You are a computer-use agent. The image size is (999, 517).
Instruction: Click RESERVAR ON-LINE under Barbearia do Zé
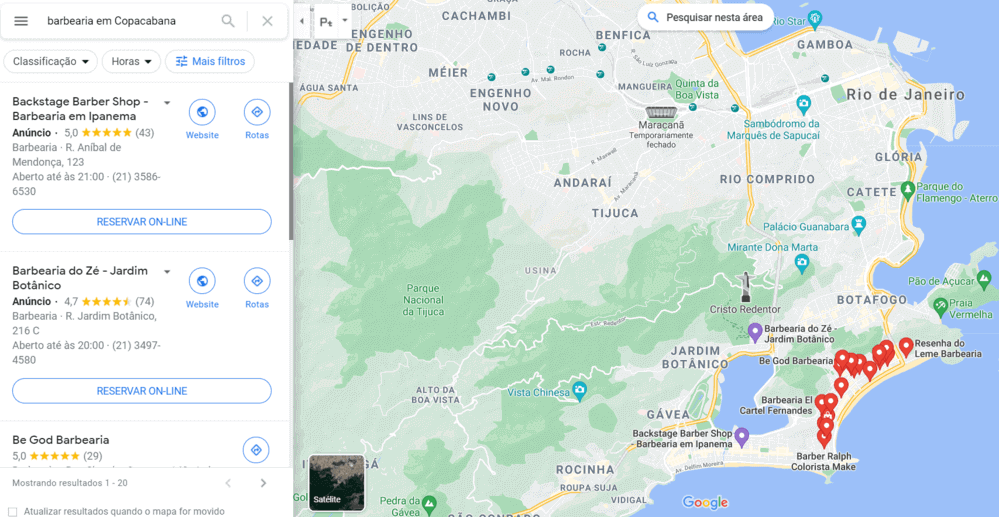[142, 391]
